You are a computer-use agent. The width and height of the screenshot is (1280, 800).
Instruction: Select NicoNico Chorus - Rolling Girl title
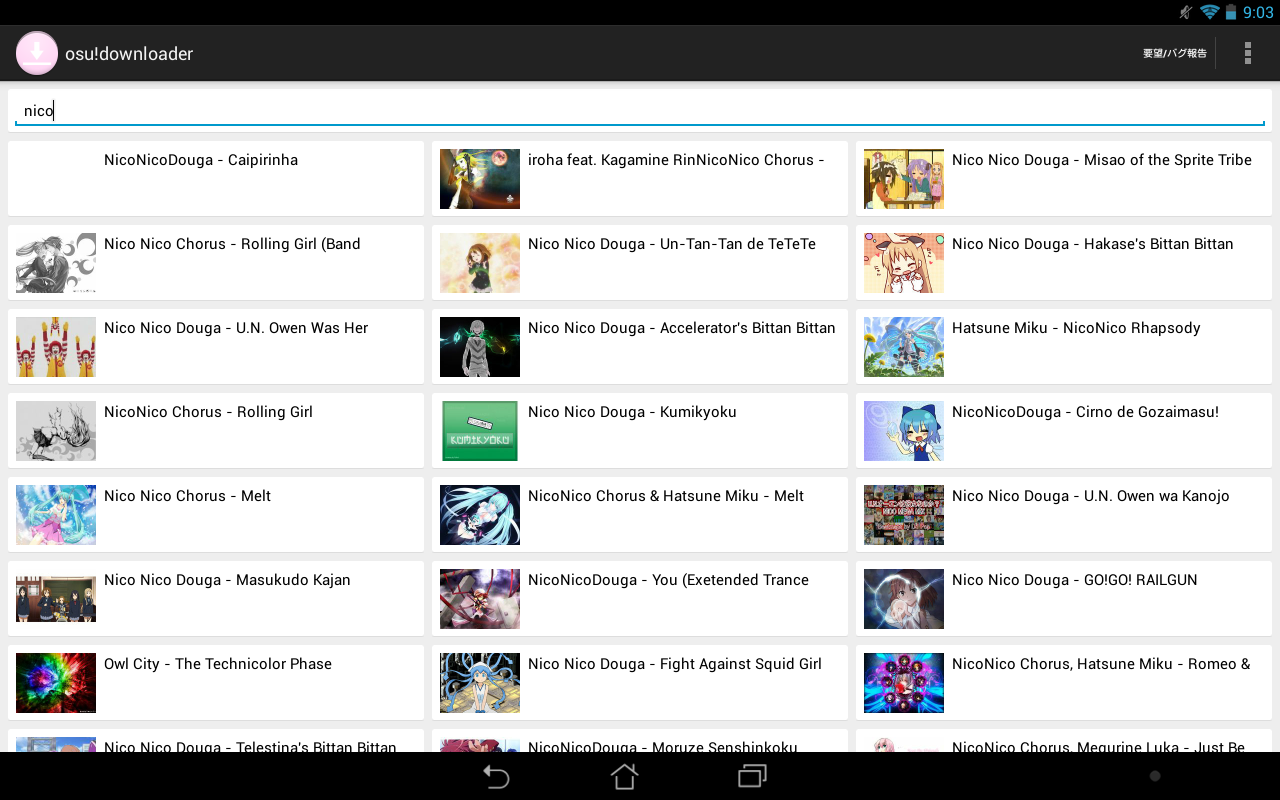tap(208, 412)
